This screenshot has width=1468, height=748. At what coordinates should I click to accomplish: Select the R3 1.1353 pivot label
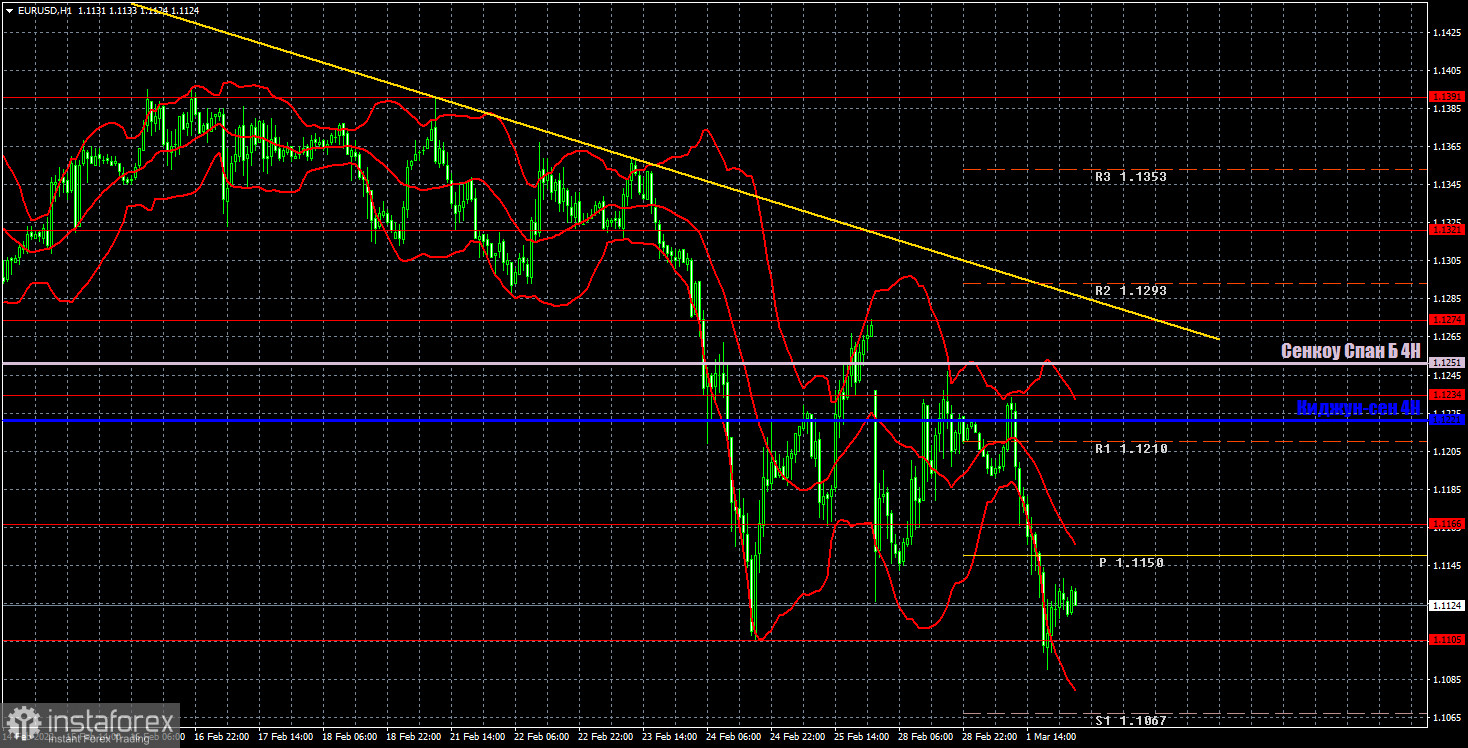(x=1130, y=177)
